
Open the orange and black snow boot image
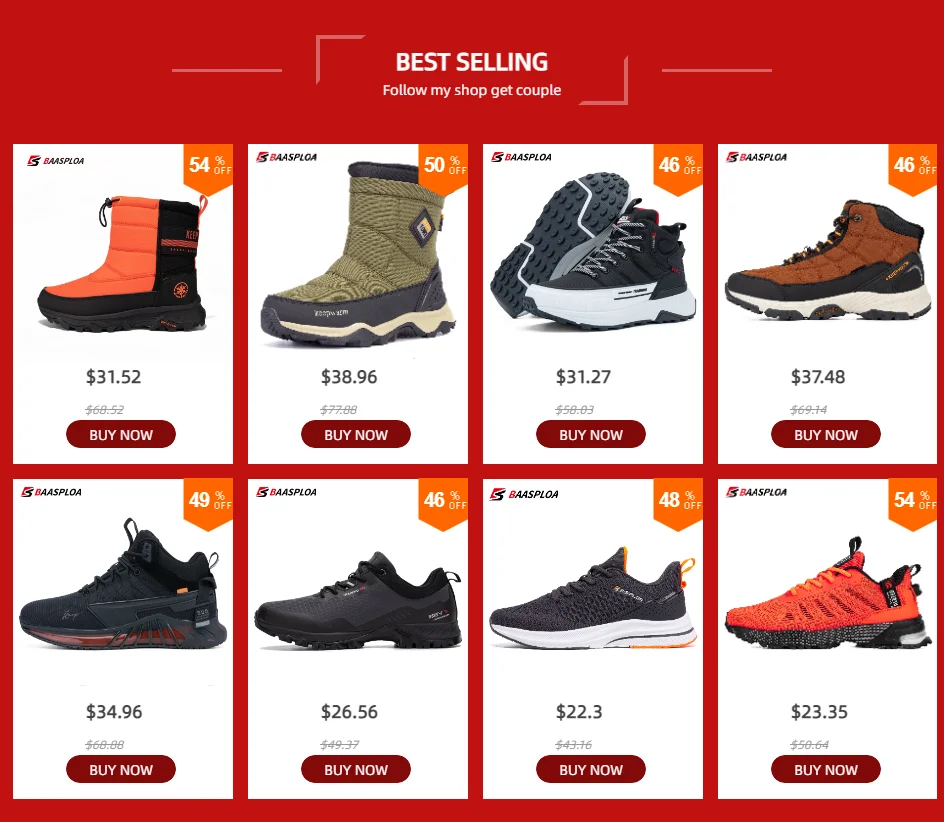(x=123, y=263)
